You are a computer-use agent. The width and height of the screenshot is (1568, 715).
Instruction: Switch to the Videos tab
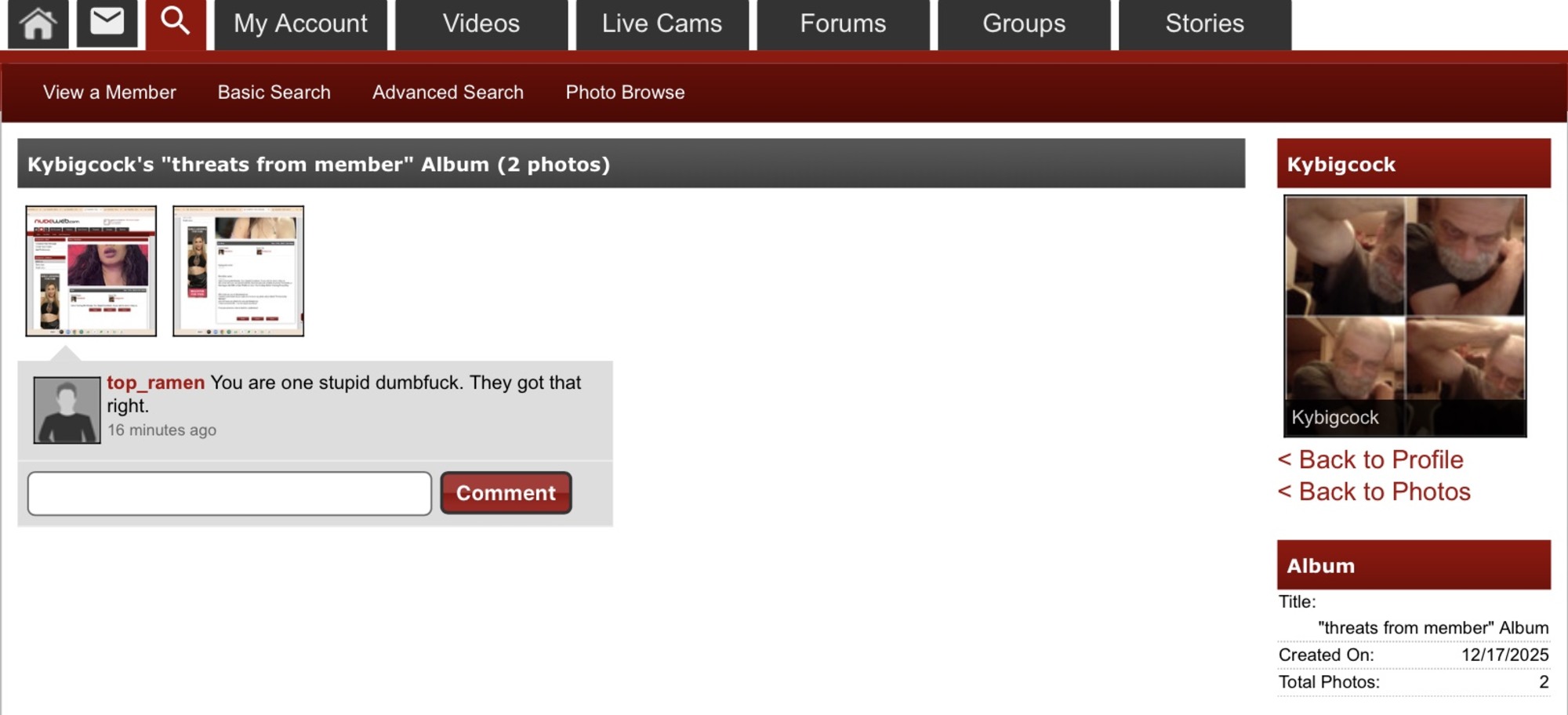click(x=481, y=24)
